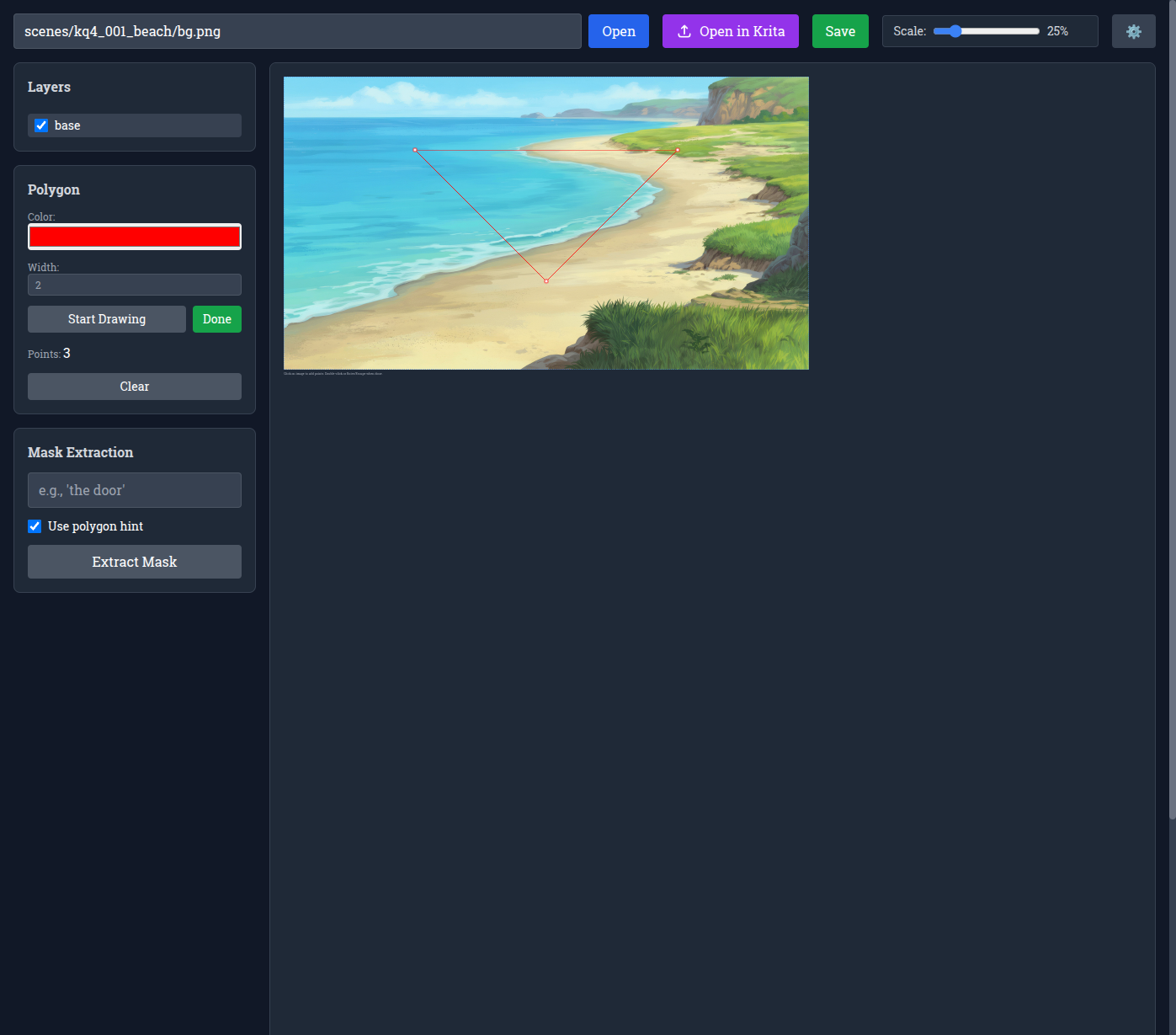The height and width of the screenshot is (1035, 1176).
Task: Adjust the Scale slider handle
Action: (955, 31)
